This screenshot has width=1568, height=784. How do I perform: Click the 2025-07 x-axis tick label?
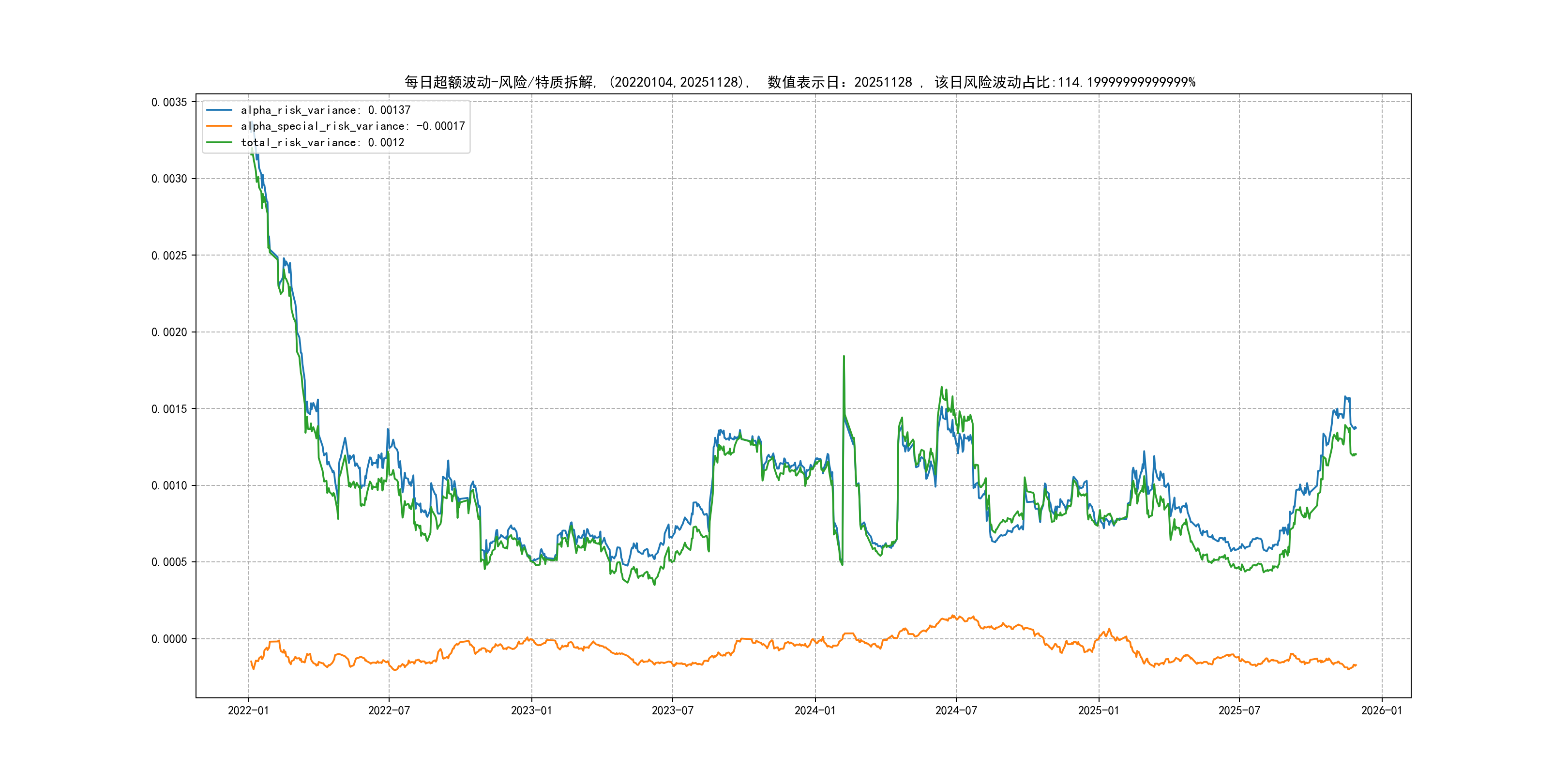click(1239, 711)
